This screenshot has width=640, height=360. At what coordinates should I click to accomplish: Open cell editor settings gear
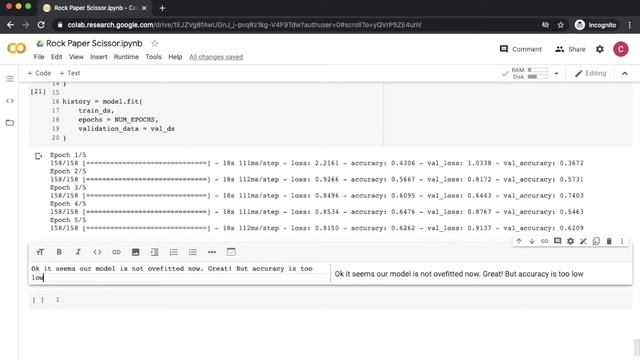pyautogui.click(x=570, y=241)
